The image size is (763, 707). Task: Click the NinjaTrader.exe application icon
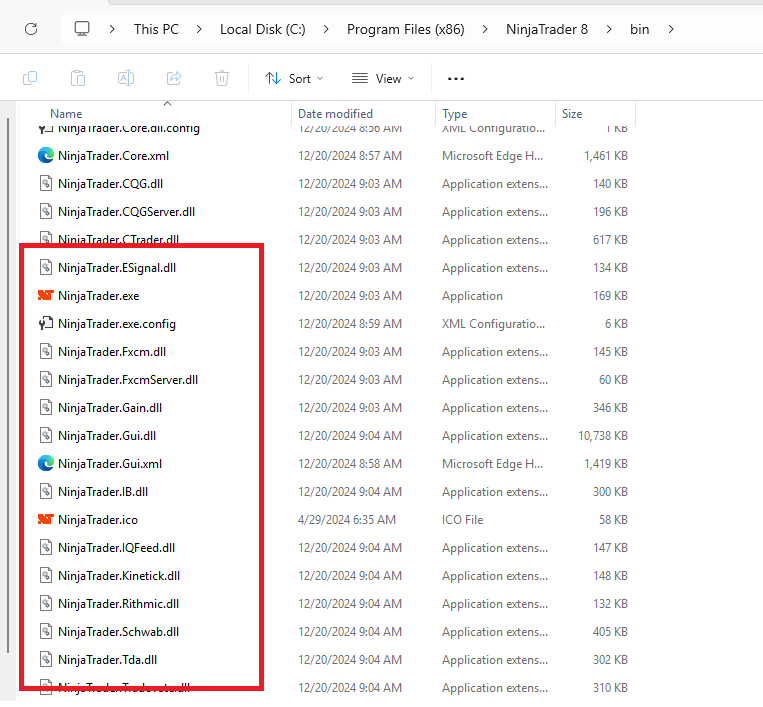click(x=46, y=295)
